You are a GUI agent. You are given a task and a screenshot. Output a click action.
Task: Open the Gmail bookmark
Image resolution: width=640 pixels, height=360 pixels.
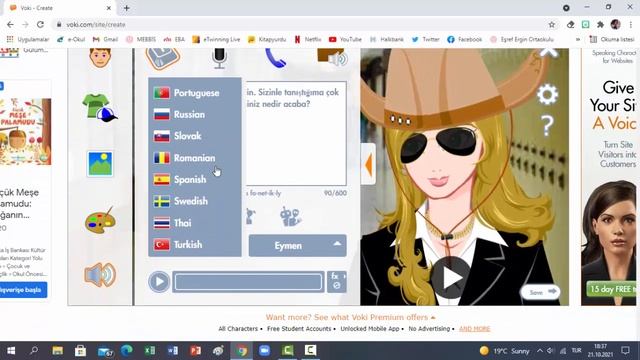105,40
